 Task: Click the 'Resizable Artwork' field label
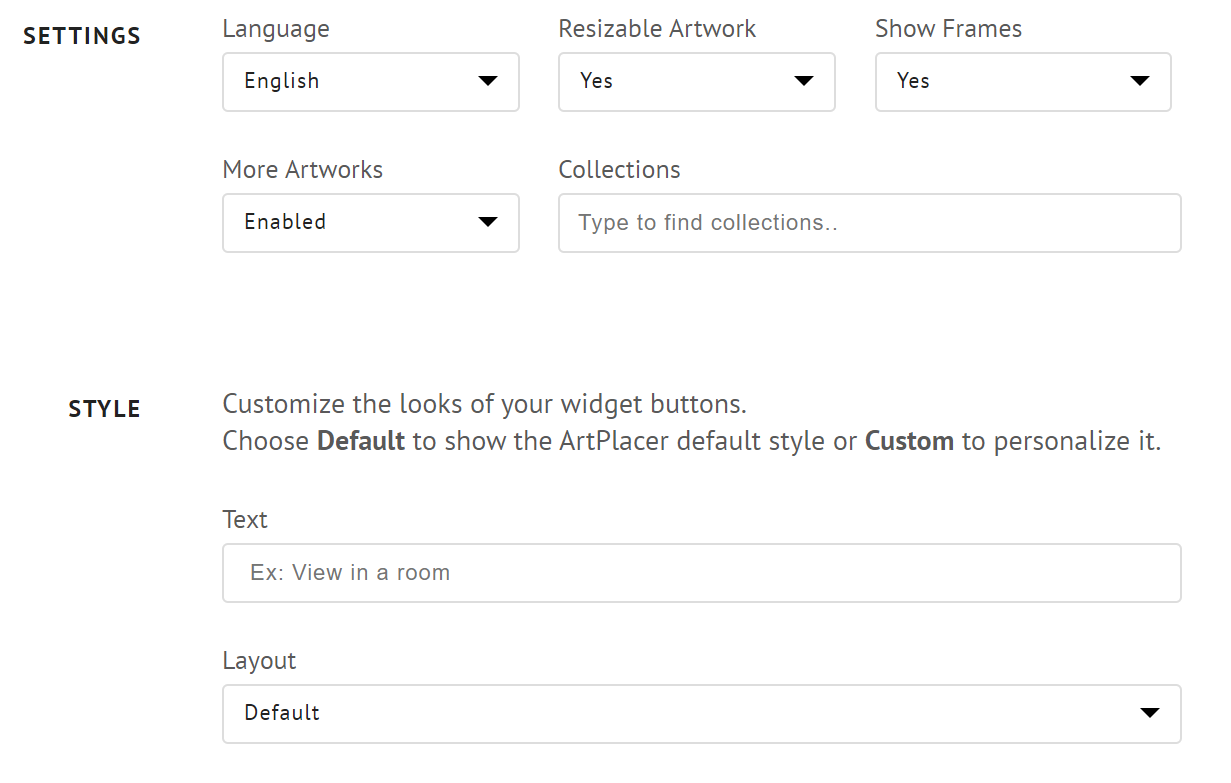pos(657,29)
